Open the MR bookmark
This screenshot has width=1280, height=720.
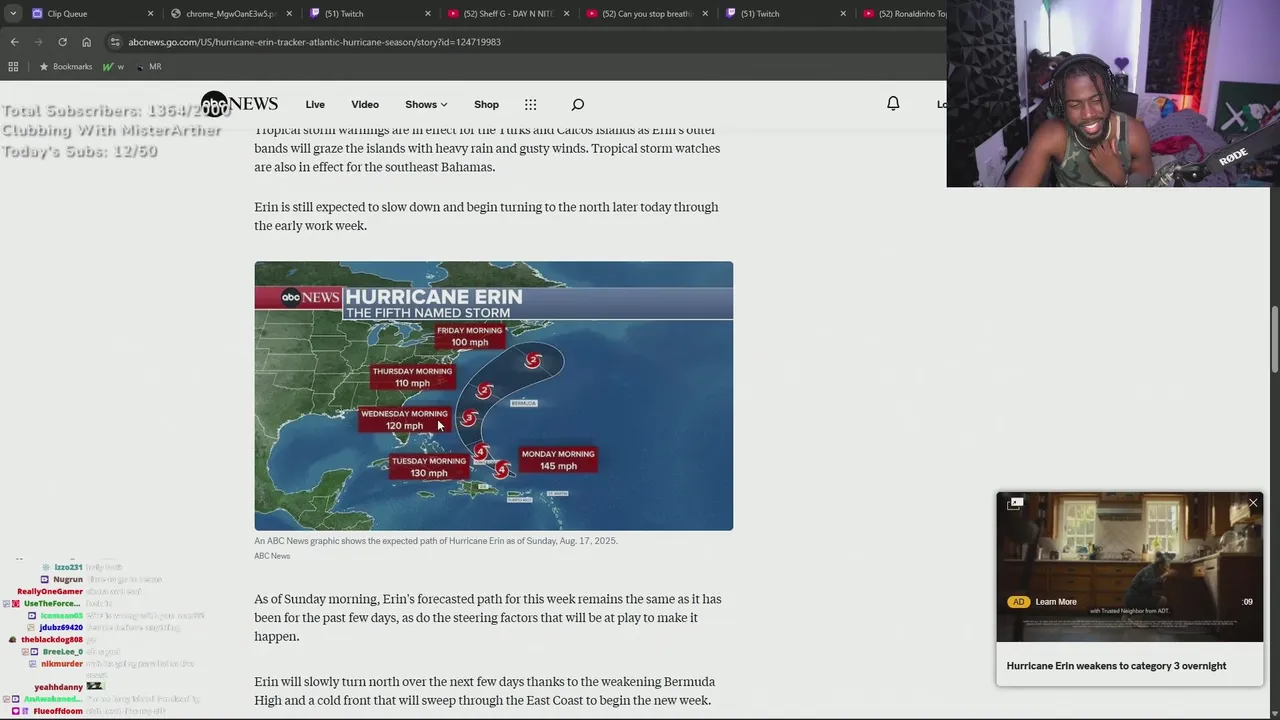149,67
